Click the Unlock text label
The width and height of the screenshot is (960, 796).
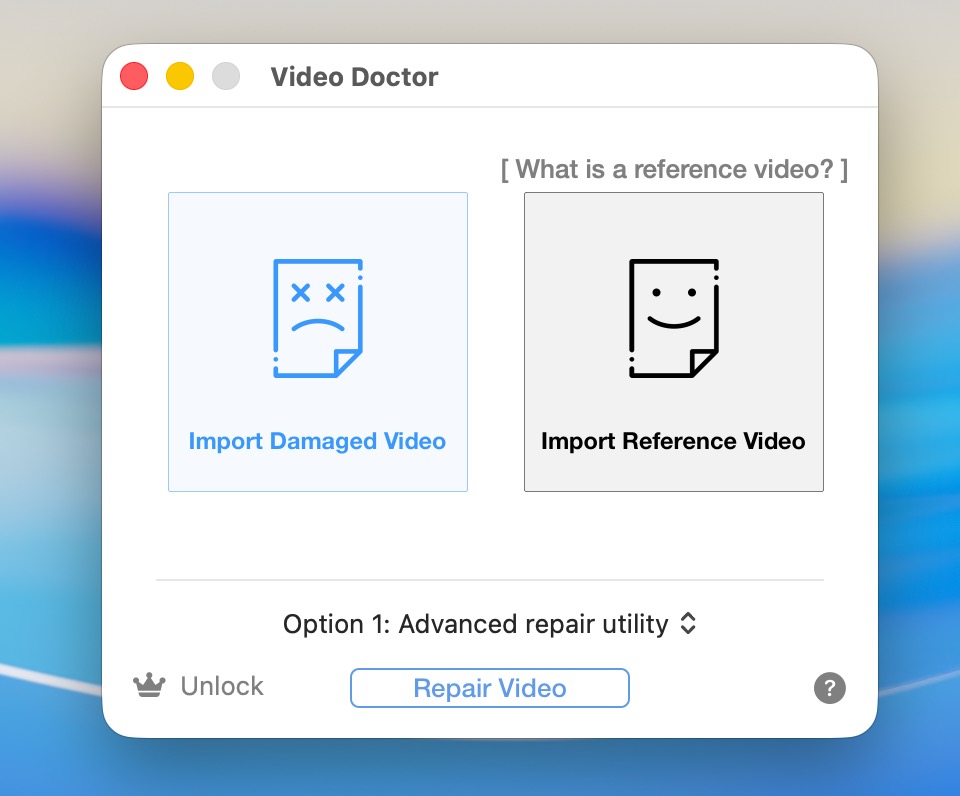tap(222, 686)
